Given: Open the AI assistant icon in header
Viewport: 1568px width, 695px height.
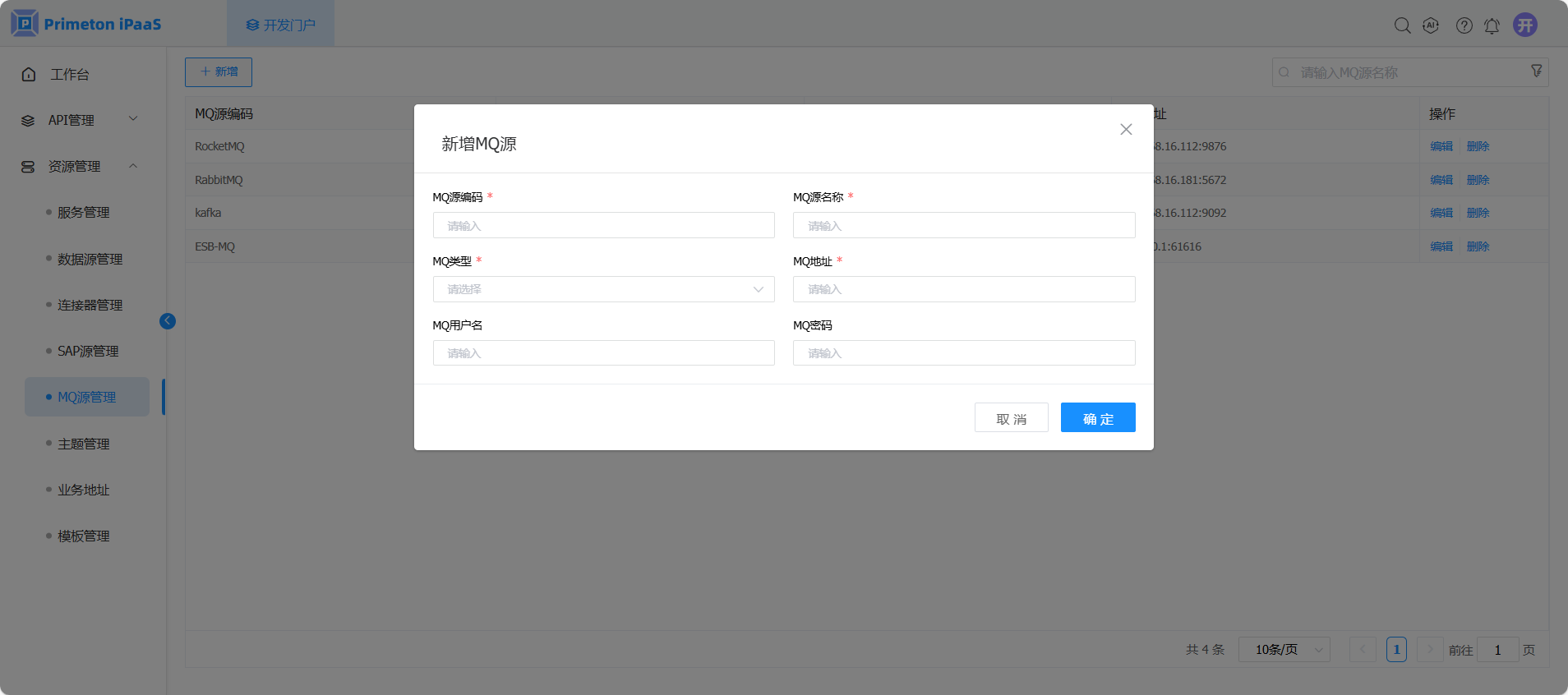Looking at the screenshot, I should tap(1431, 25).
